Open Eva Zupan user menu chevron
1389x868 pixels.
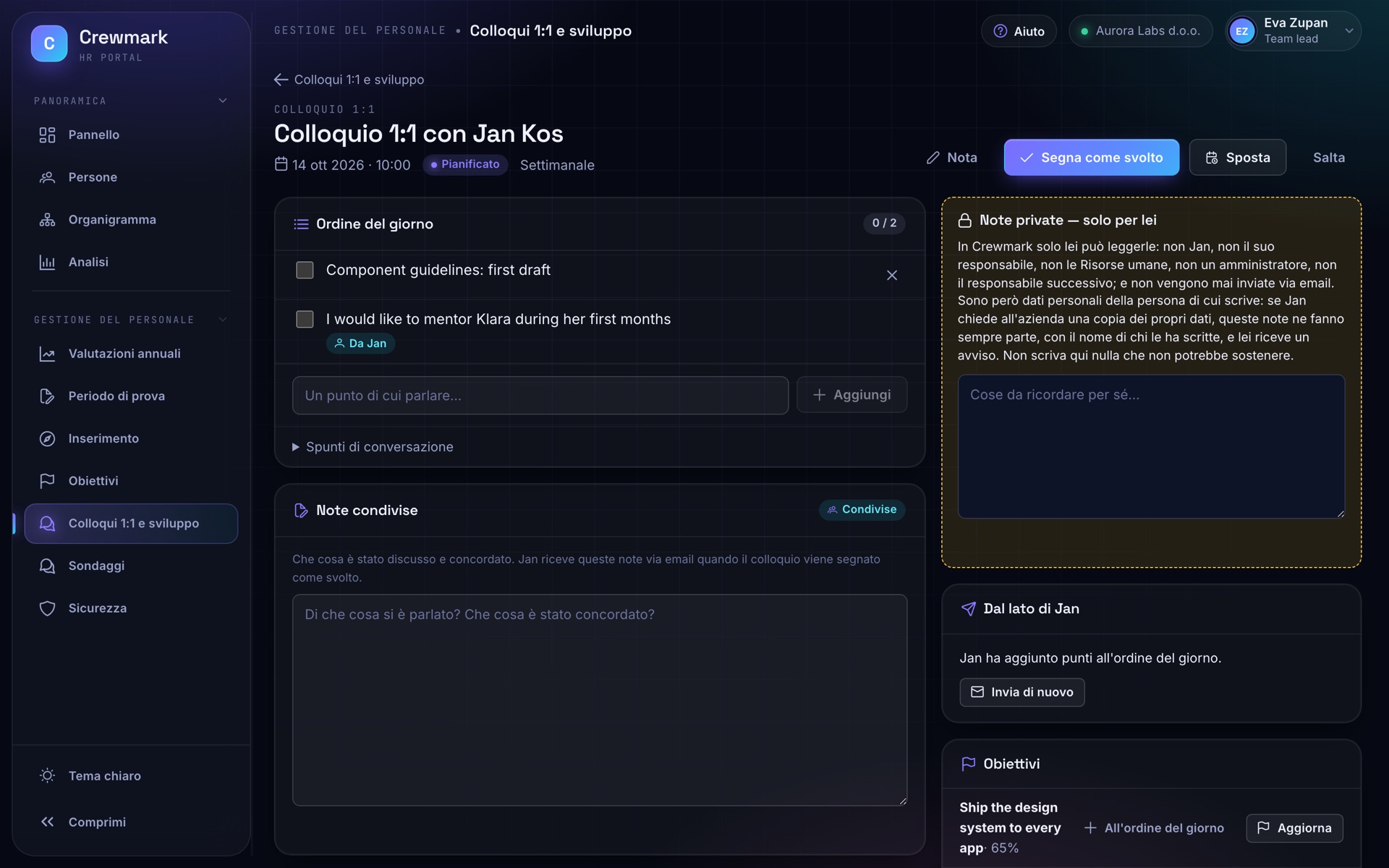pos(1348,31)
